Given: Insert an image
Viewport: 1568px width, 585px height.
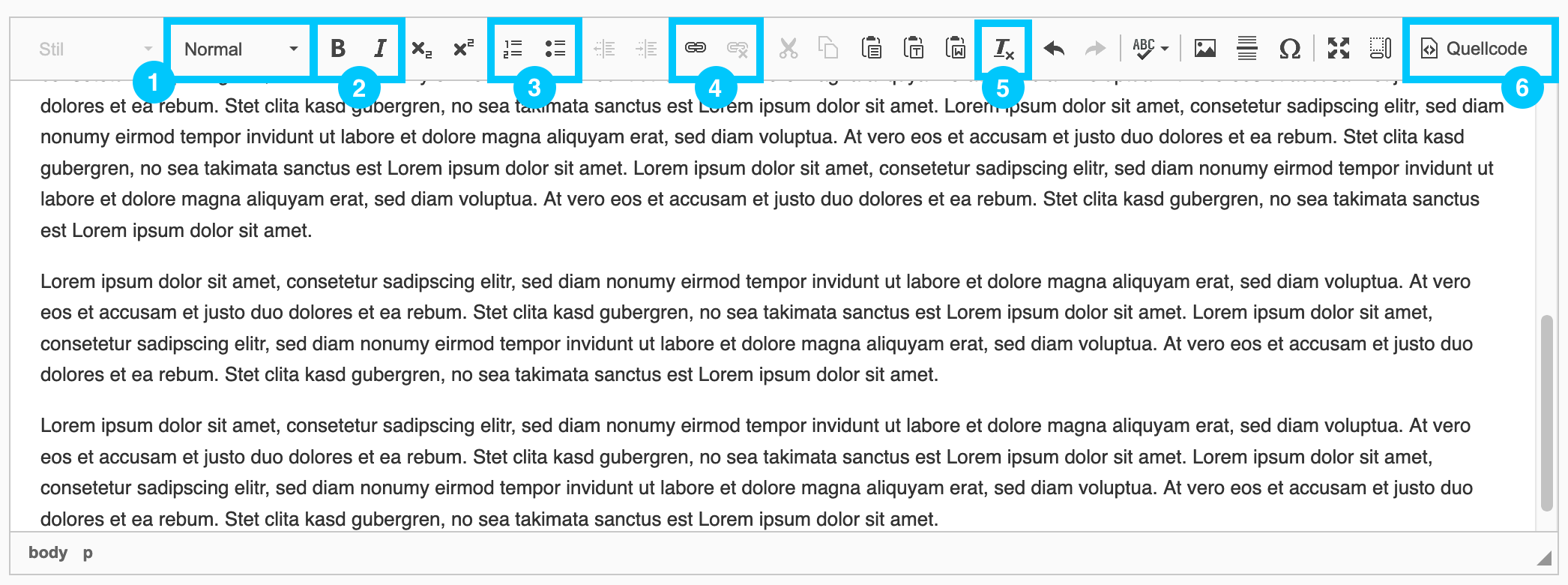Looking at the screenshot, I should (x=1205, y=49).
